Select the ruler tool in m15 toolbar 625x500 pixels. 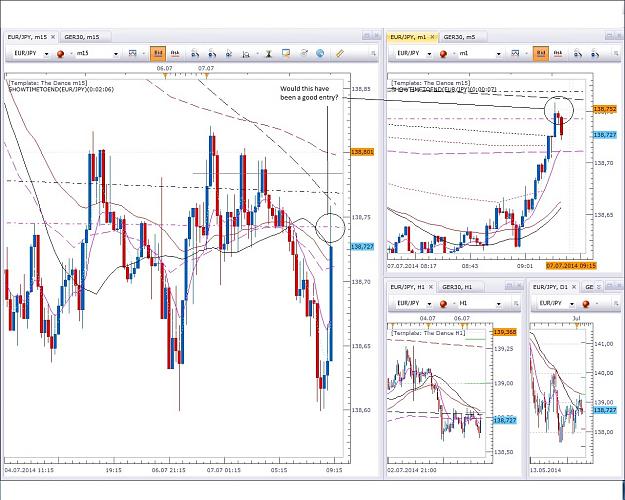(x=340, y=53)
